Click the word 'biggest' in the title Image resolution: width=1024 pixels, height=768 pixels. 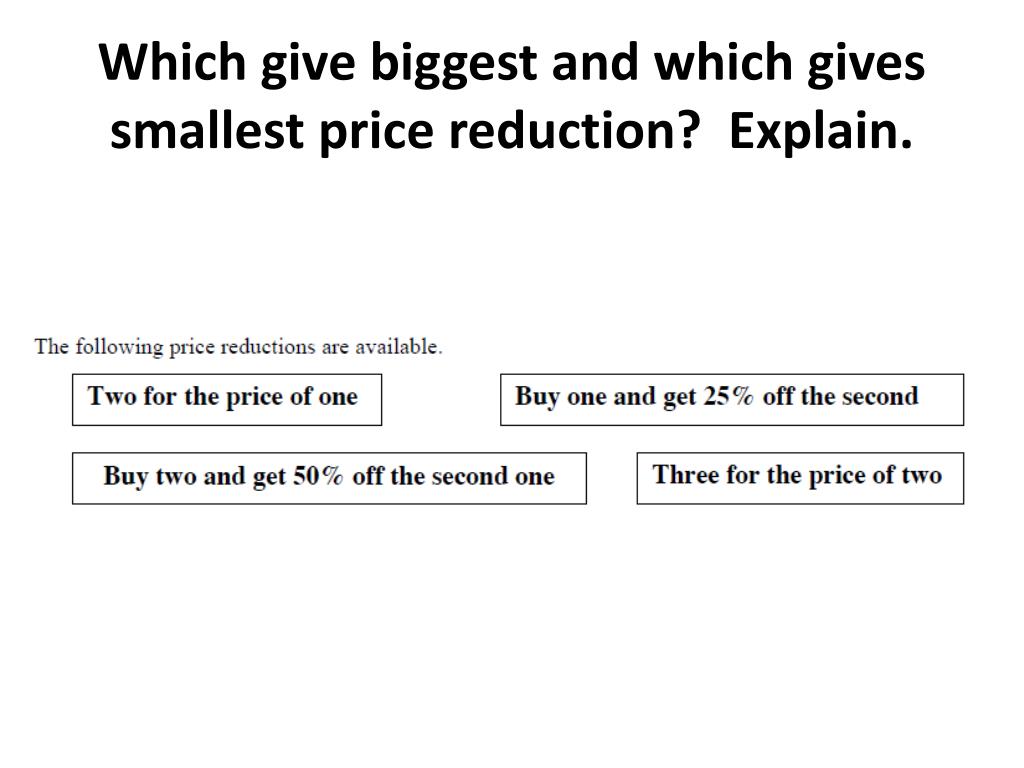pyautogui.click(x=455, y=64)
